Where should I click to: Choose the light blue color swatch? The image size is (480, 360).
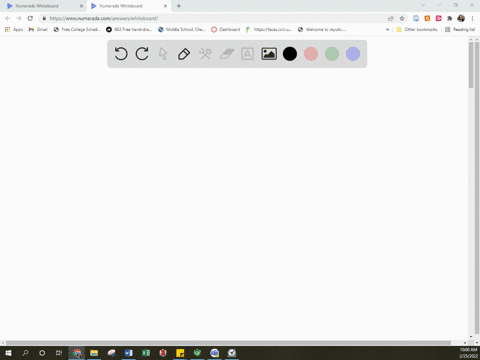pyautogui.click(x=353, y=54)
